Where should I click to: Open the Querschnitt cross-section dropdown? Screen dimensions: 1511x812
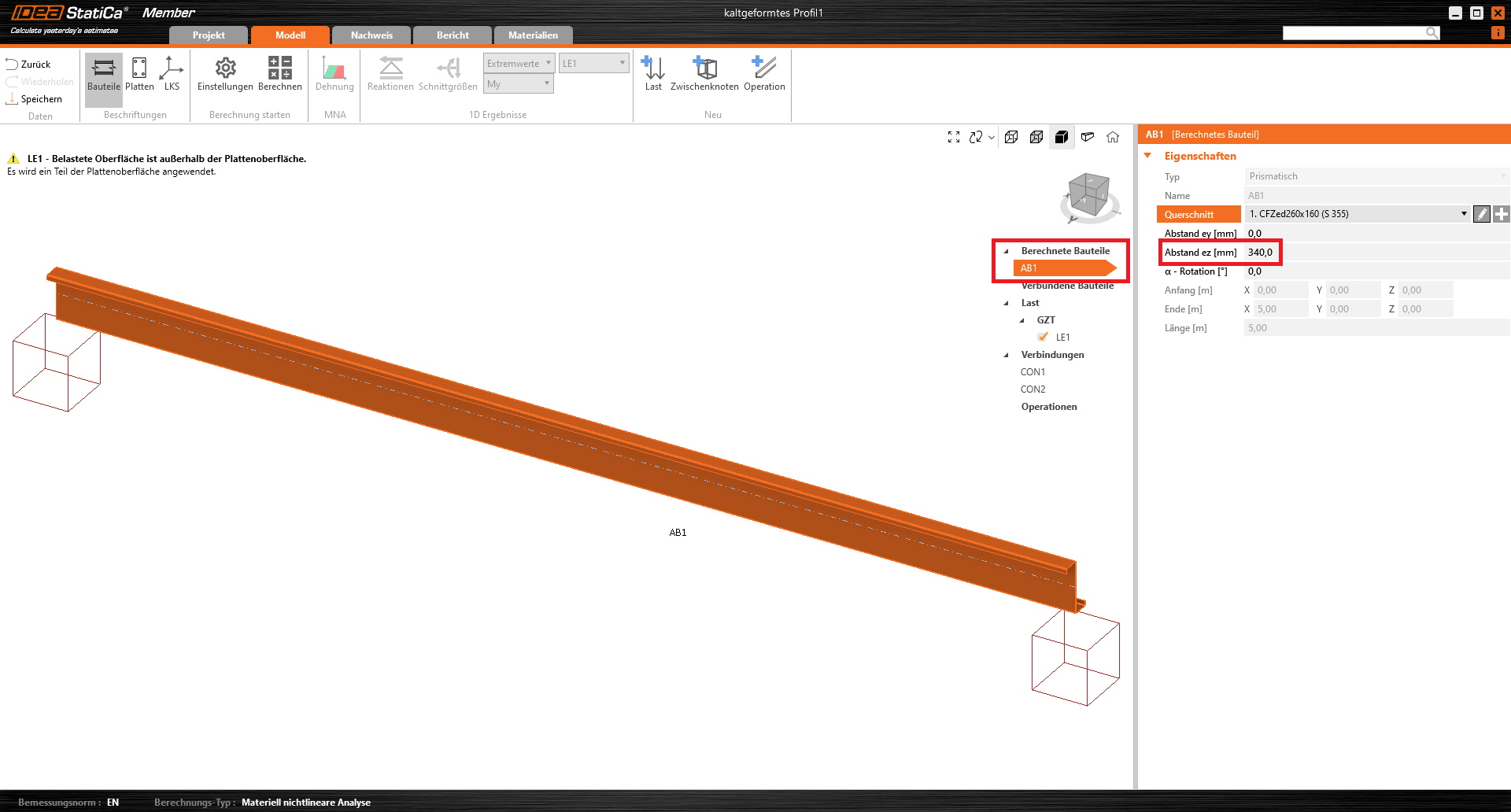(1463, 214)
